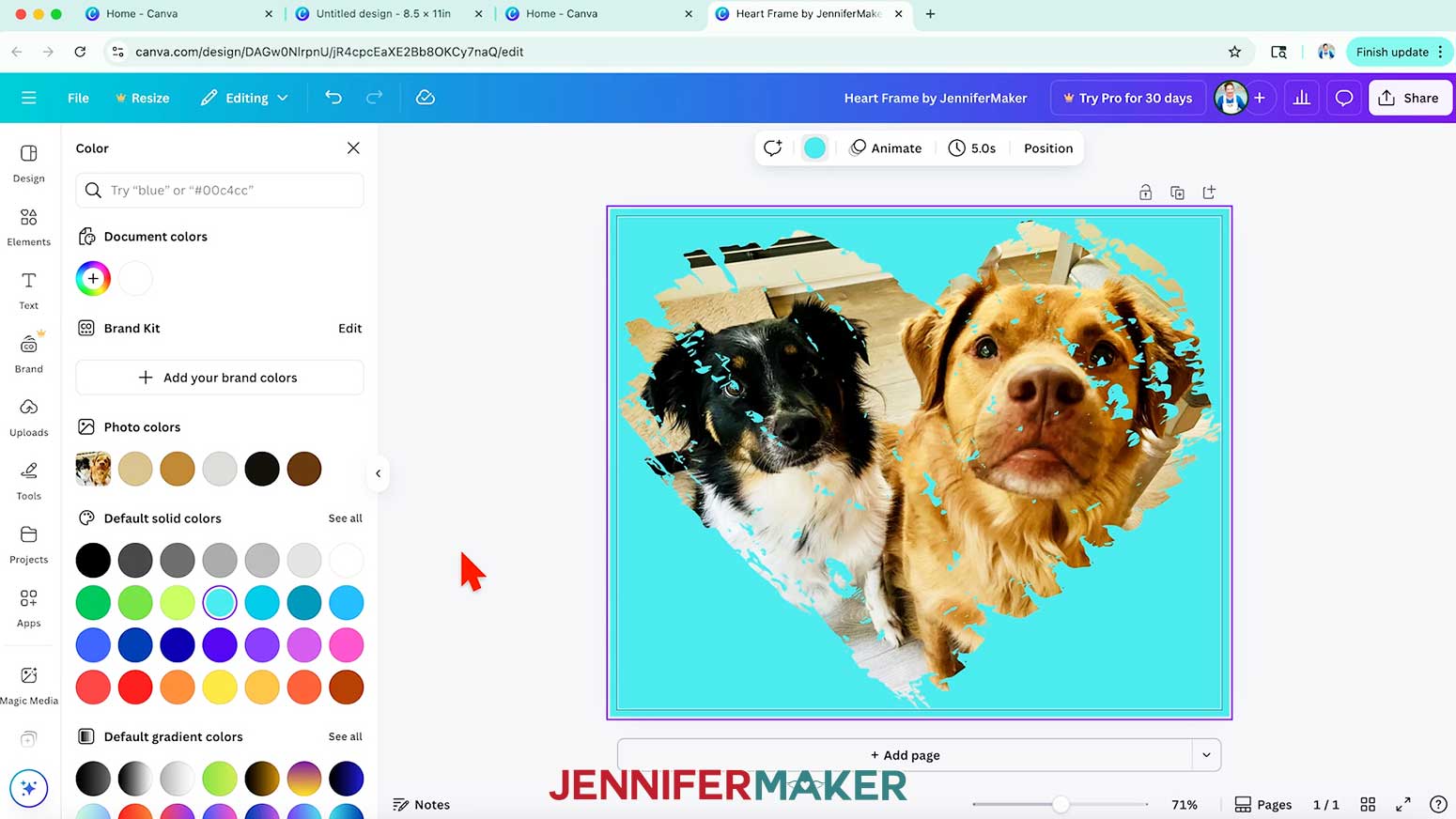Open the Apps panel

28,609
